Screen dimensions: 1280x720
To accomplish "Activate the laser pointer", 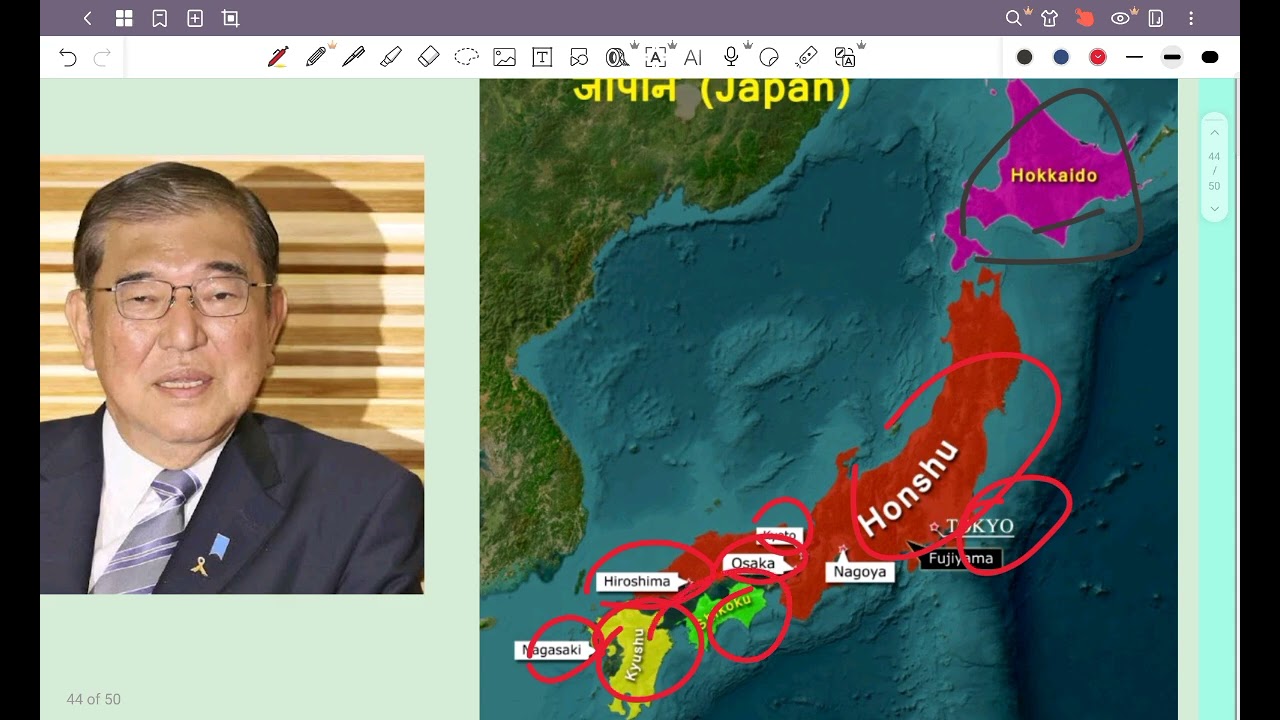I will pyautogui.click(x=806, y=57).
